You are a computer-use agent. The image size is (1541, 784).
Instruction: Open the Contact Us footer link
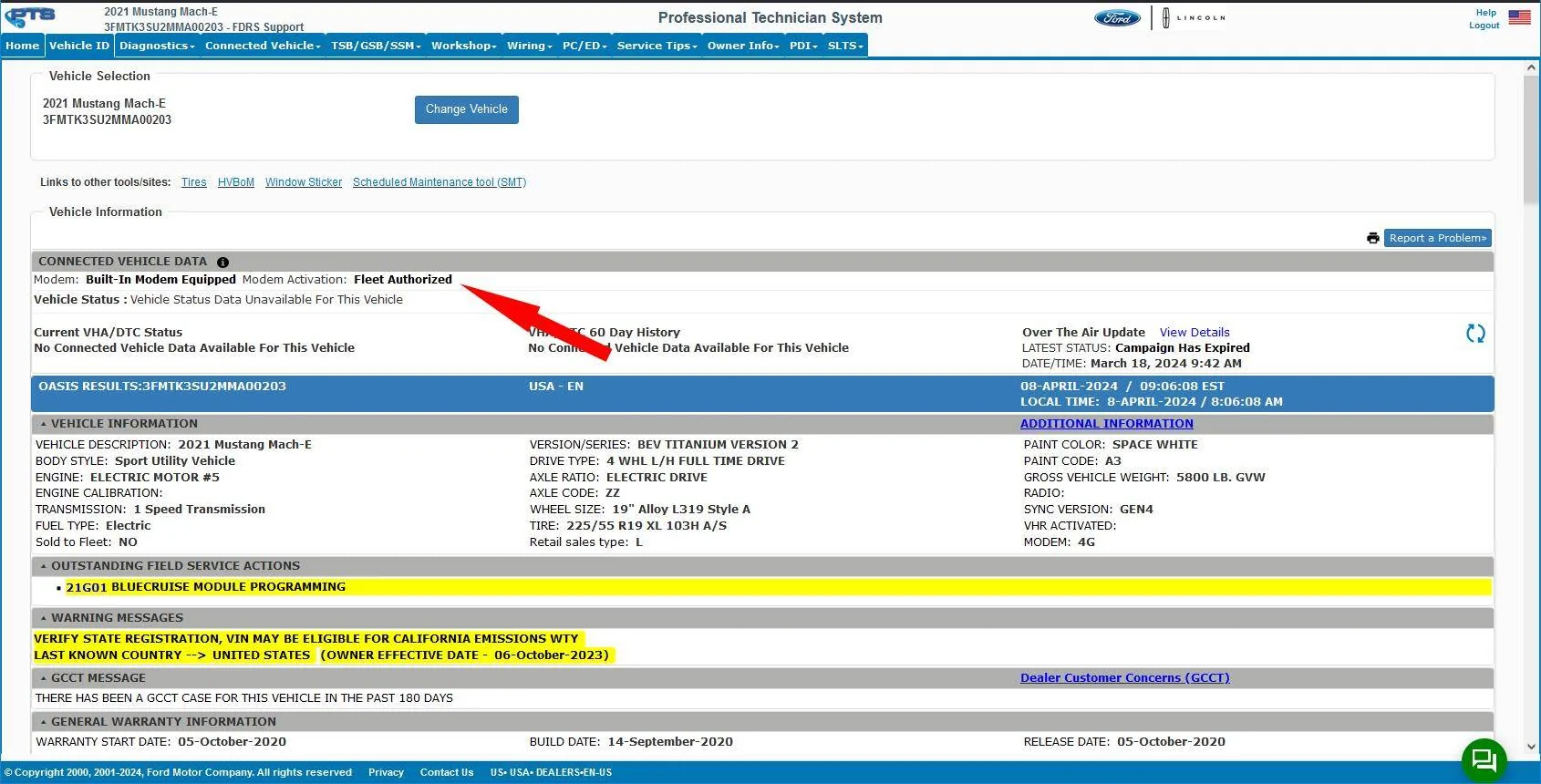[447, 772]
